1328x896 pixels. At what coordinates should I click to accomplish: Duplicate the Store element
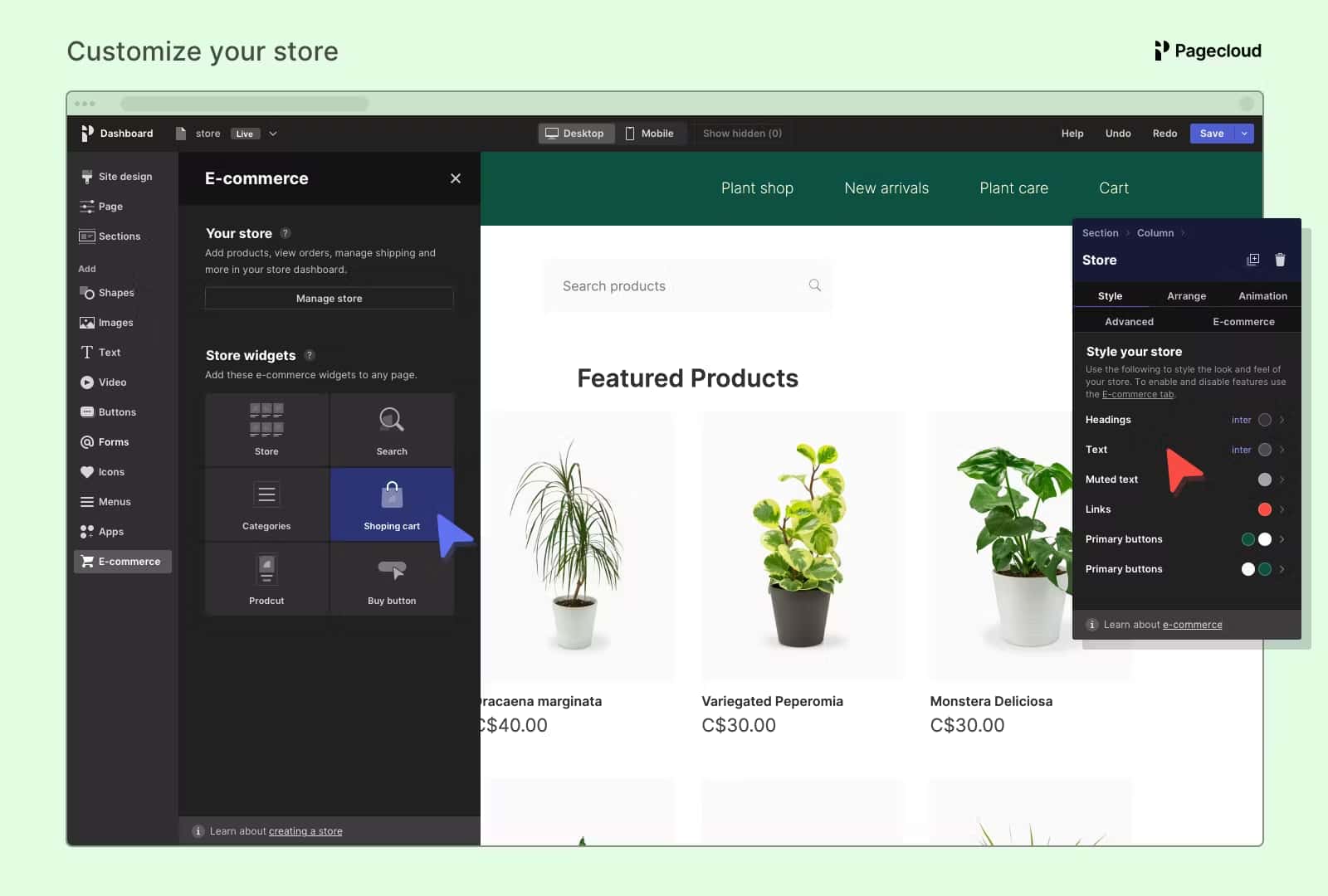pyautogui.click(x=1253, y=260)
